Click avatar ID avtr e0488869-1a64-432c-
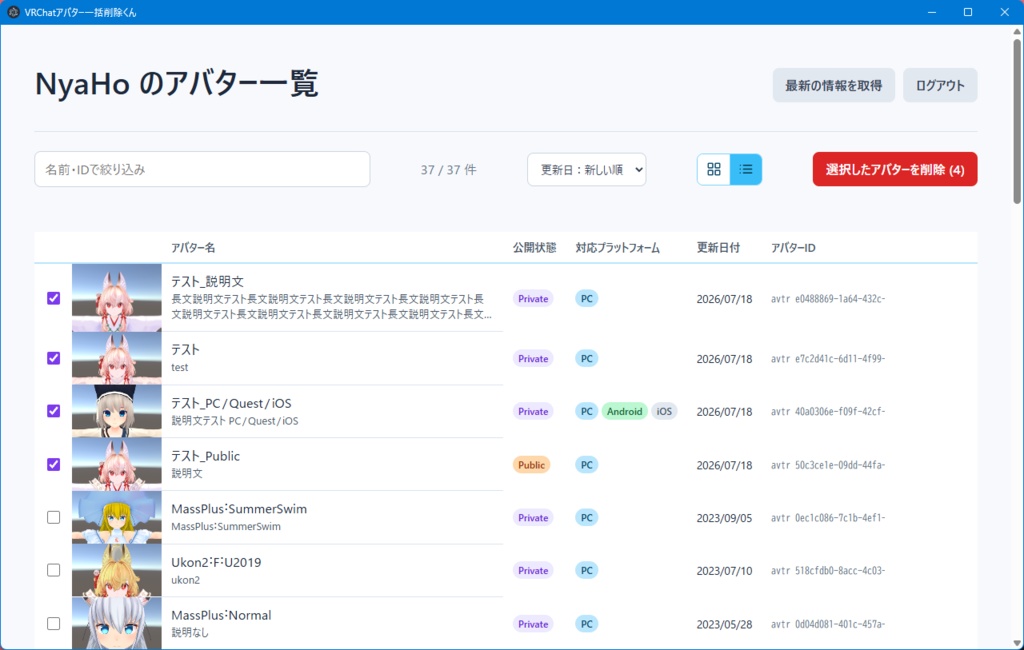Image resolution: width=1024 pixels, height=650 pixels. point(828,299)
